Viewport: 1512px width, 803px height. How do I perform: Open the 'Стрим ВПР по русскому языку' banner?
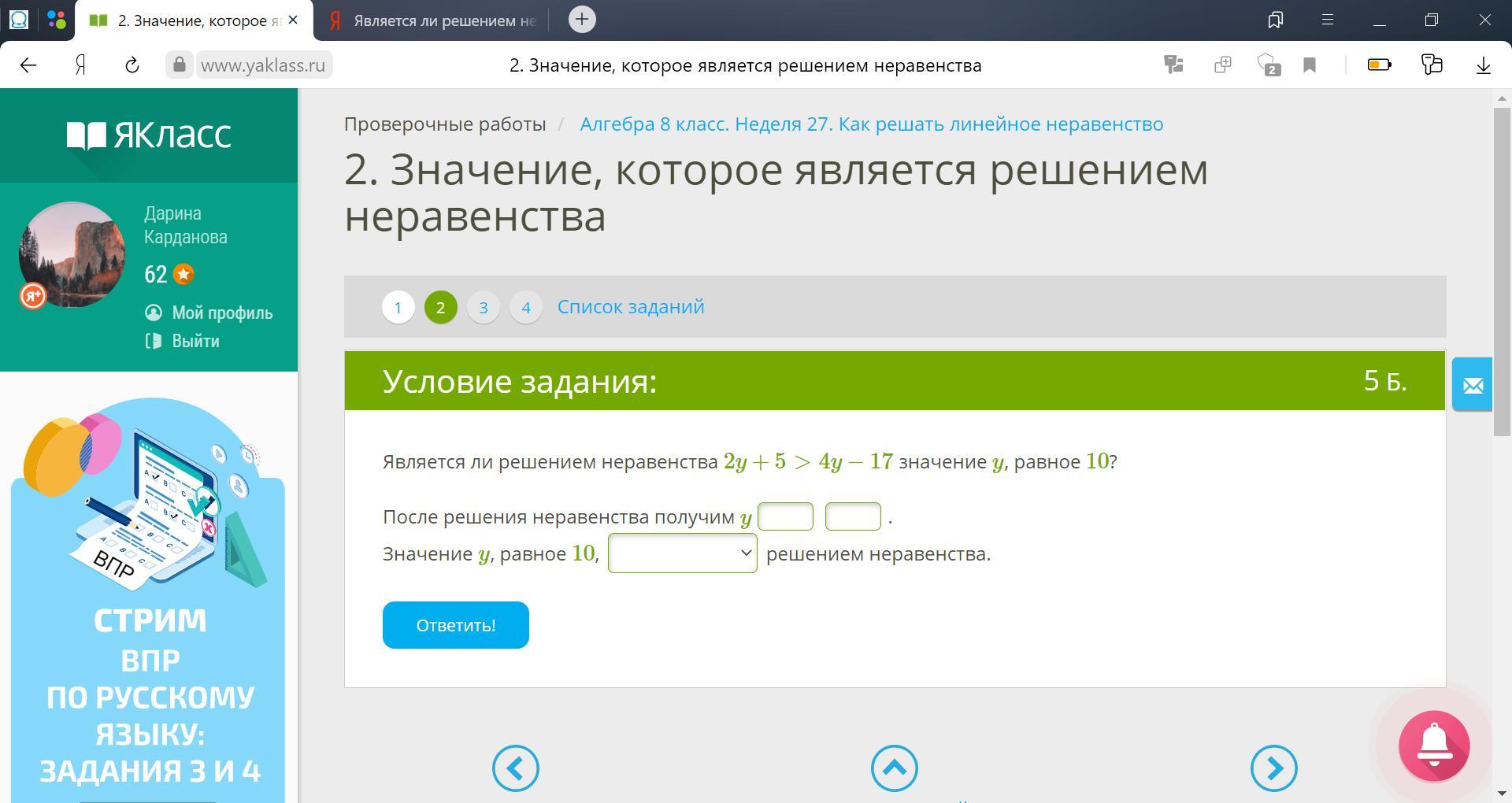(x=148, y=600)
